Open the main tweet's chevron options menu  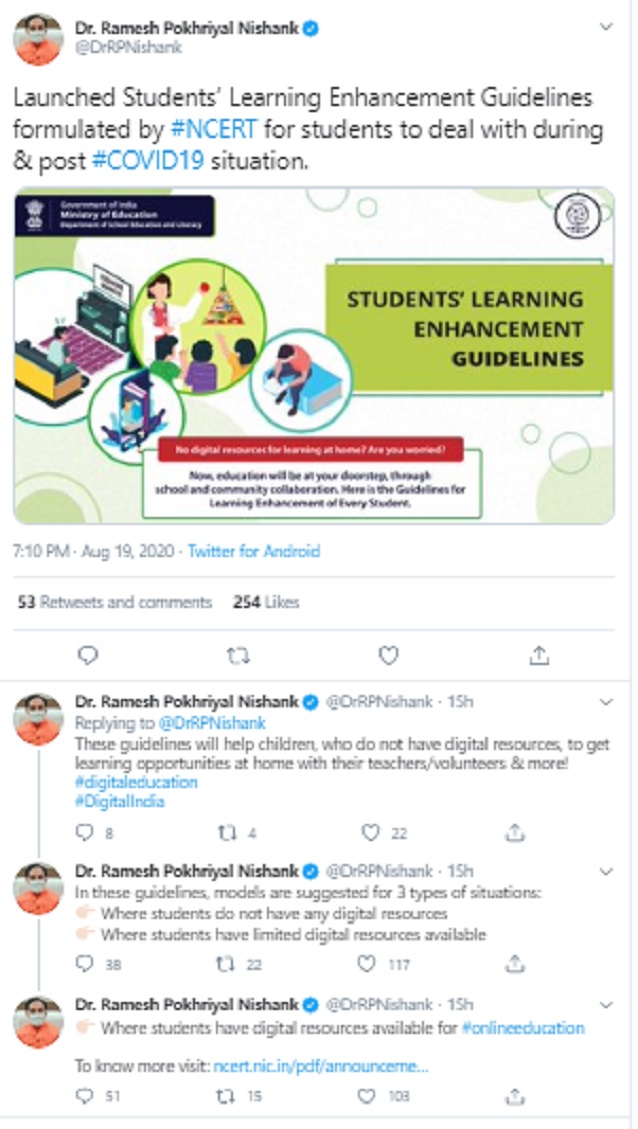point(606,27)
